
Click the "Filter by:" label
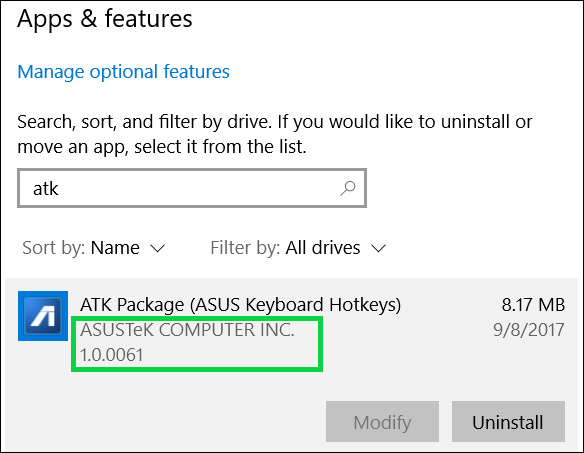[x=245, y=248]
